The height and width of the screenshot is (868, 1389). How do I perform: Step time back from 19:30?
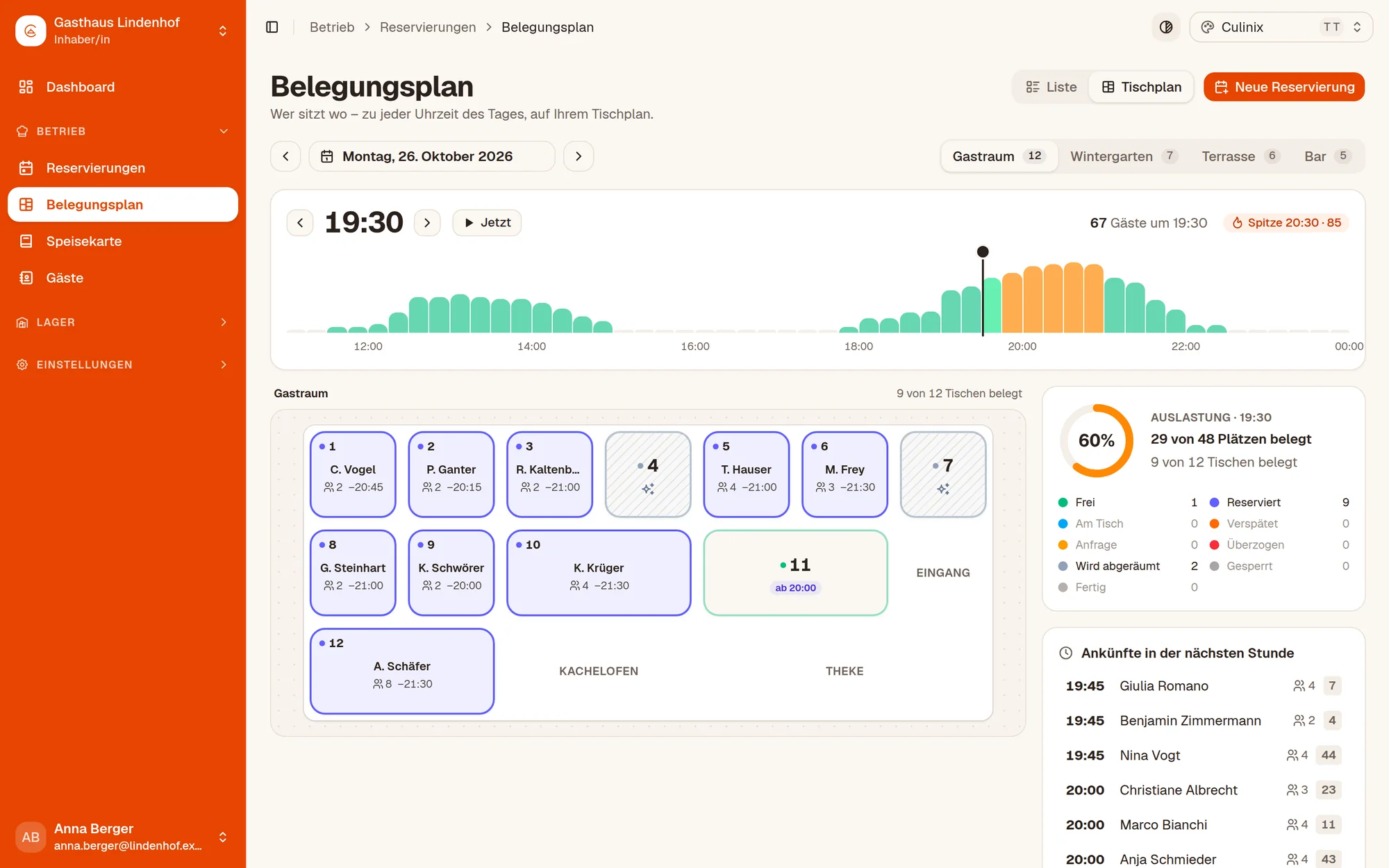click(x=300, y=223)
